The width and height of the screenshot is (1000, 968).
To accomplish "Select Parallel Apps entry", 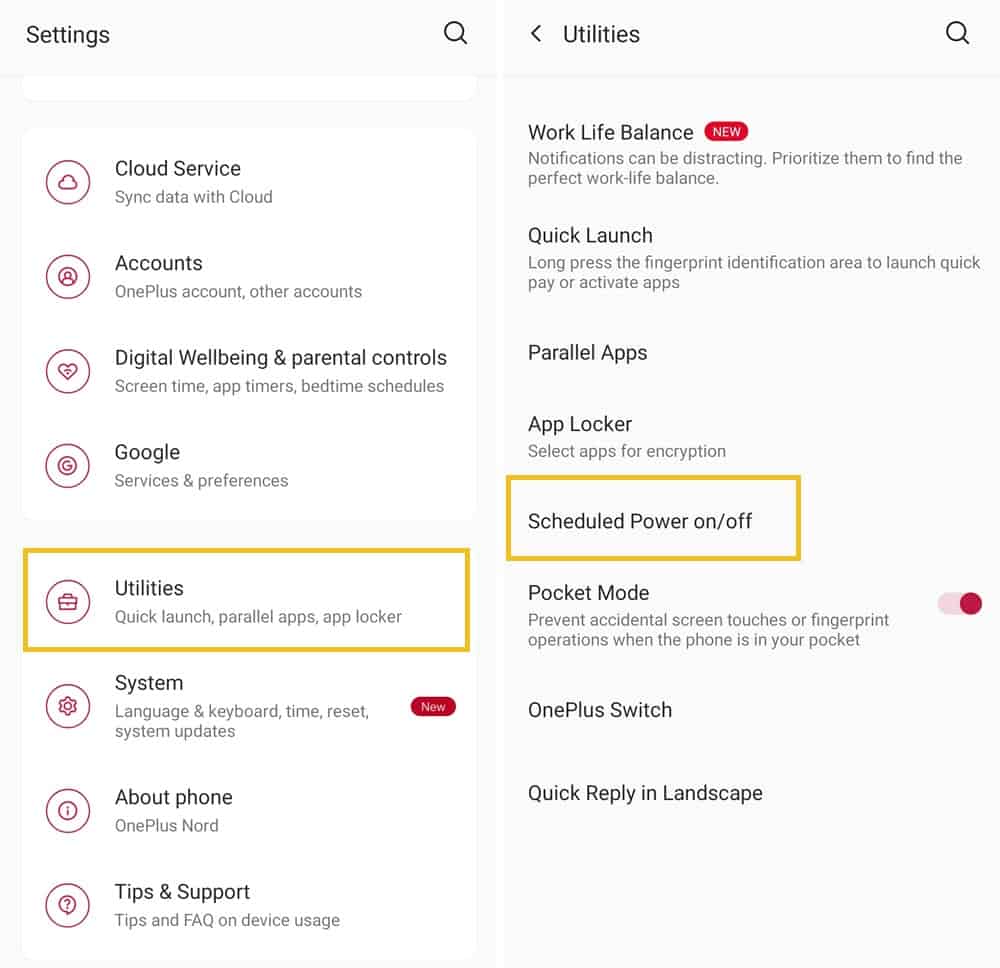I will [751, 353].
